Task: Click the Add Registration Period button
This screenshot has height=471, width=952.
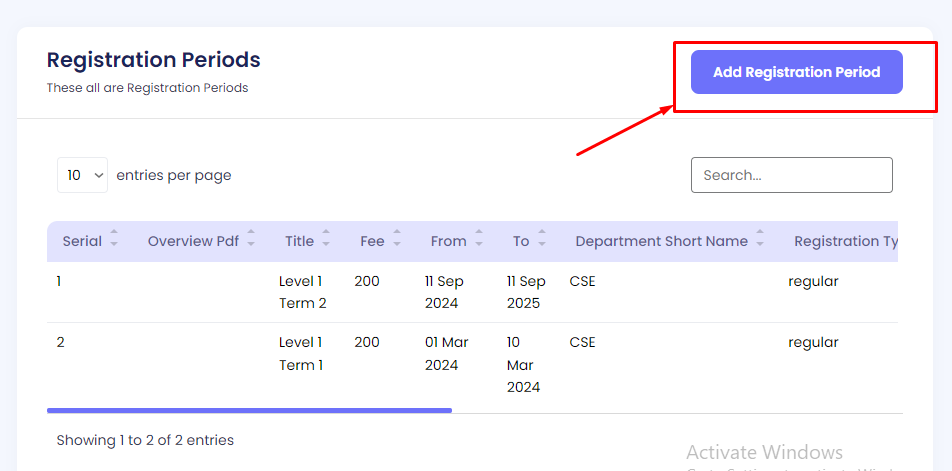Action: [796, 72]
